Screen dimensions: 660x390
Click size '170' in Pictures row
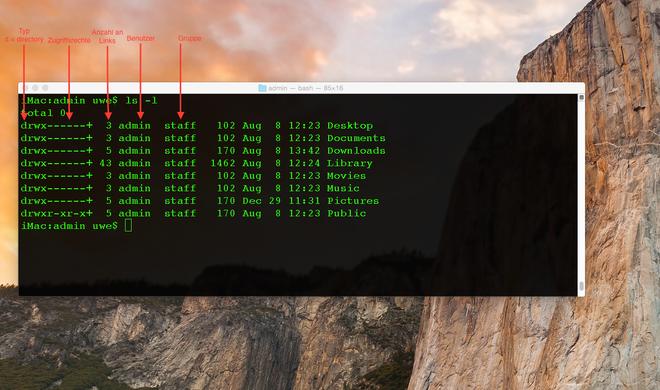tap(226, 201)
